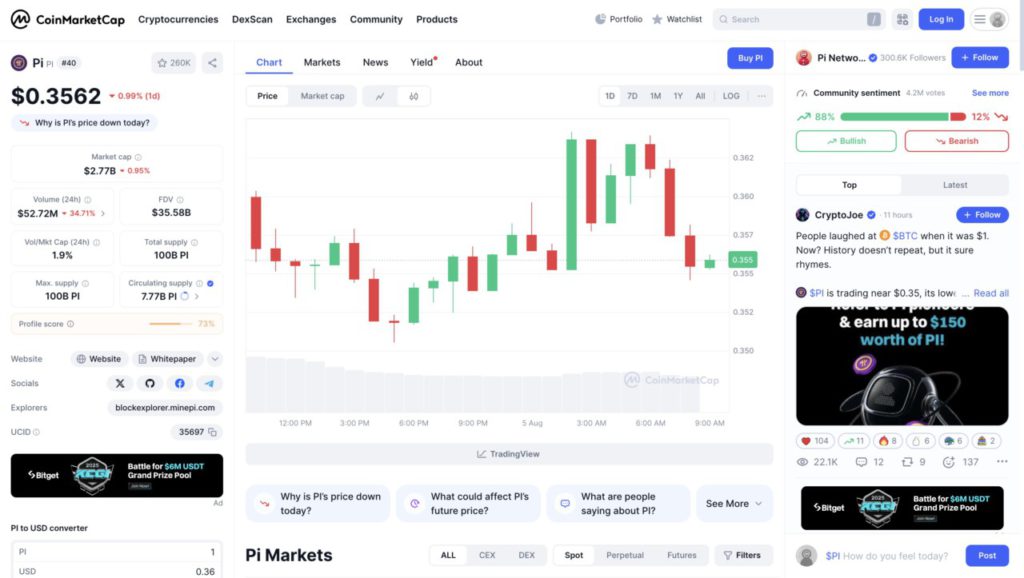Click the share icon beside Pi name
This screenshot has height=578, width=1024.
click(x=212, y=63)
